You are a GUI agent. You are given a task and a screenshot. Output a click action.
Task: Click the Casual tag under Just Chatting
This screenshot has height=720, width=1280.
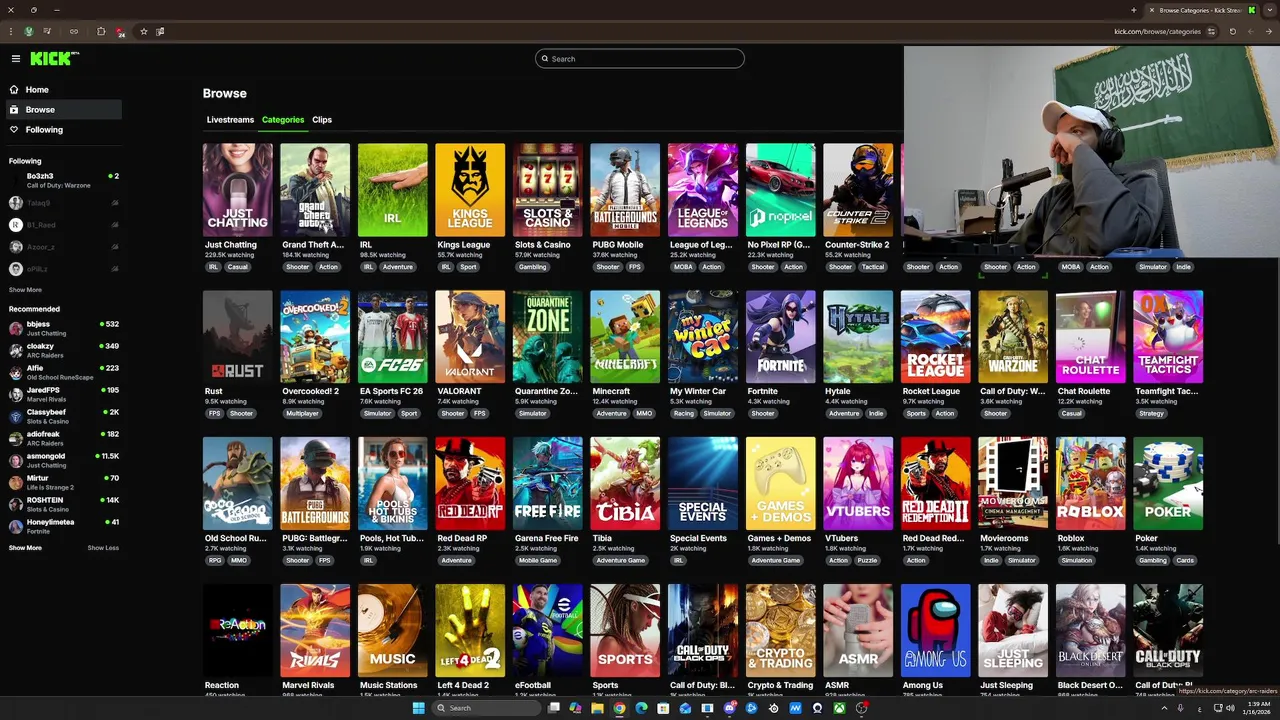tap(237, 267)
